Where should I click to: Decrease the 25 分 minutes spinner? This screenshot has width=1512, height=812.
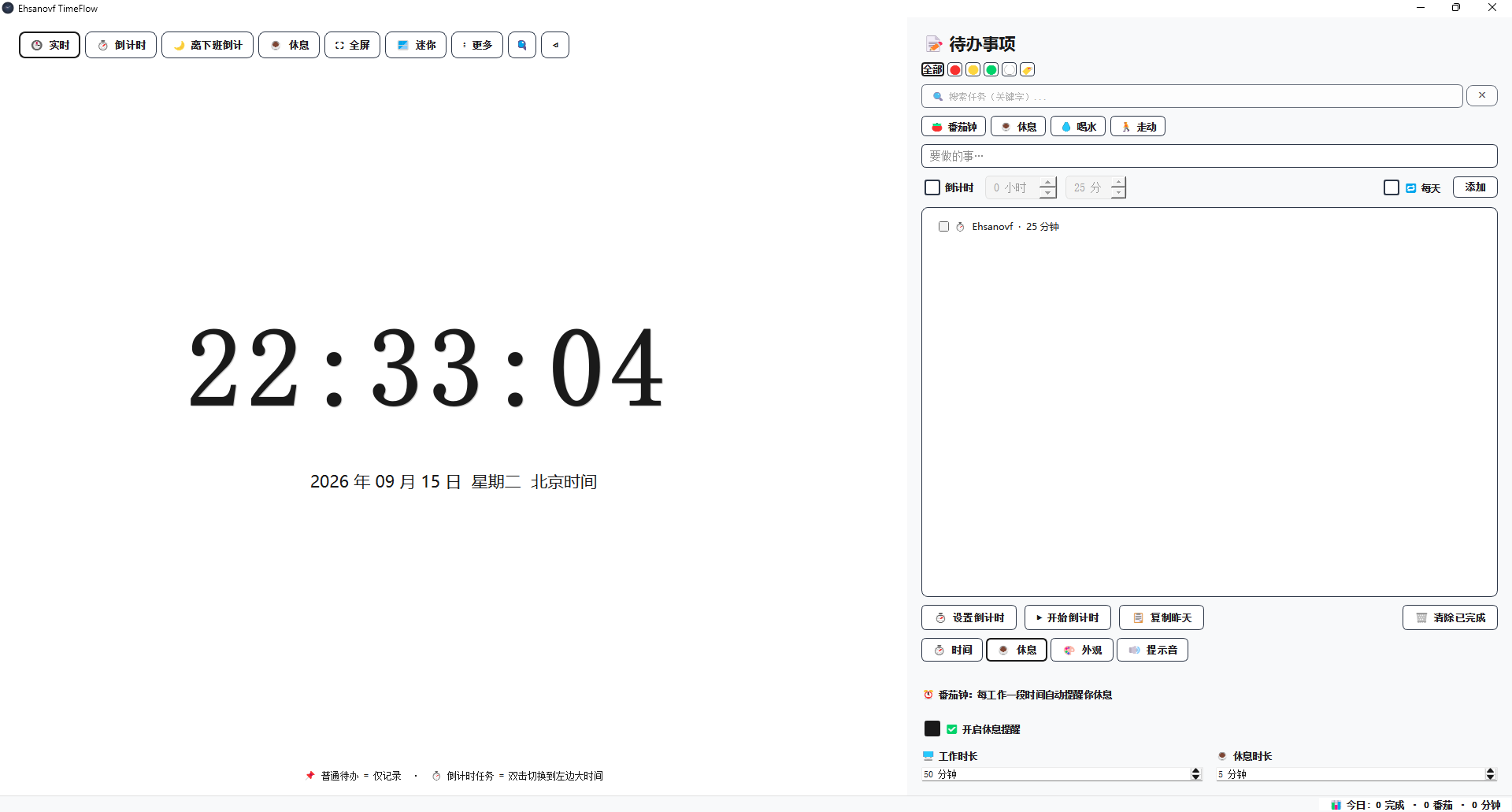tap(1118, 193)
